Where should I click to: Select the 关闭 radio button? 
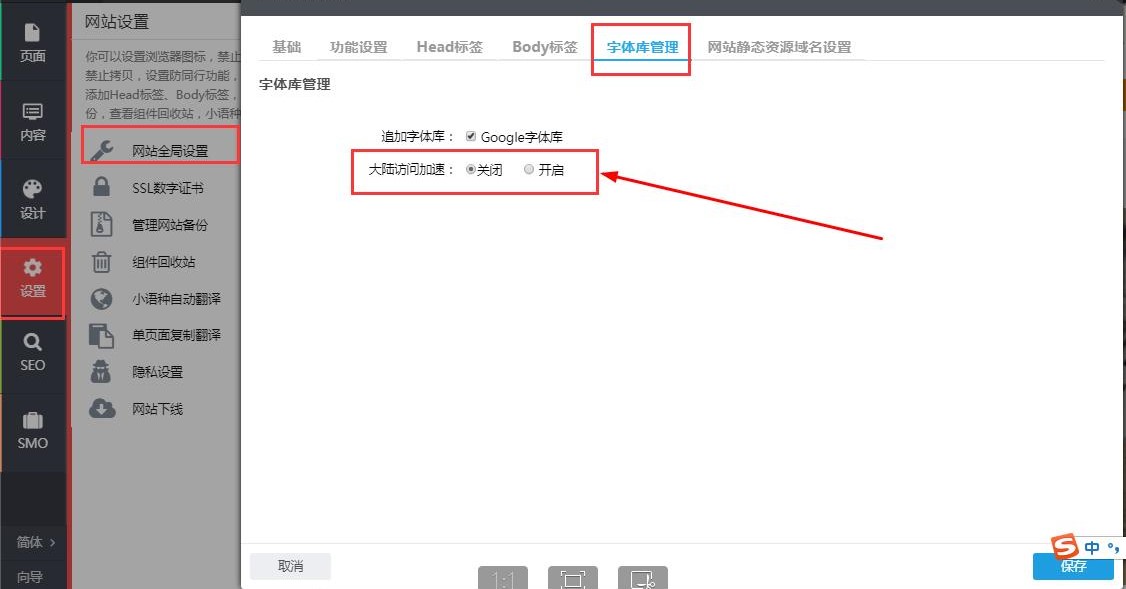pos(471,170)
